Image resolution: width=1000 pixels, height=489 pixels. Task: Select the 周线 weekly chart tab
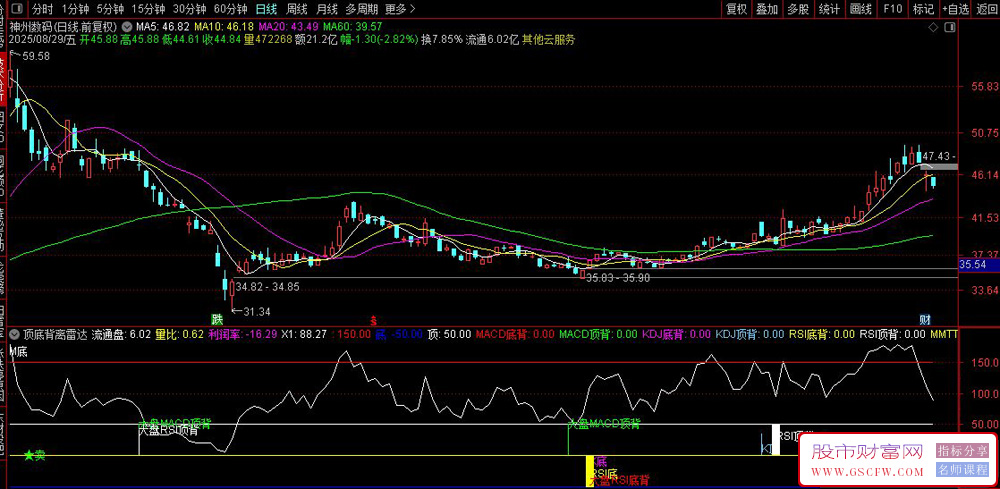(x=297, y=9)
